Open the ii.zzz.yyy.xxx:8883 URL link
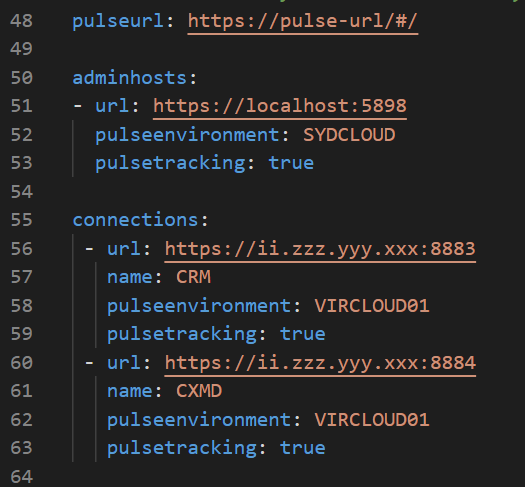 [x=320, y=250]
